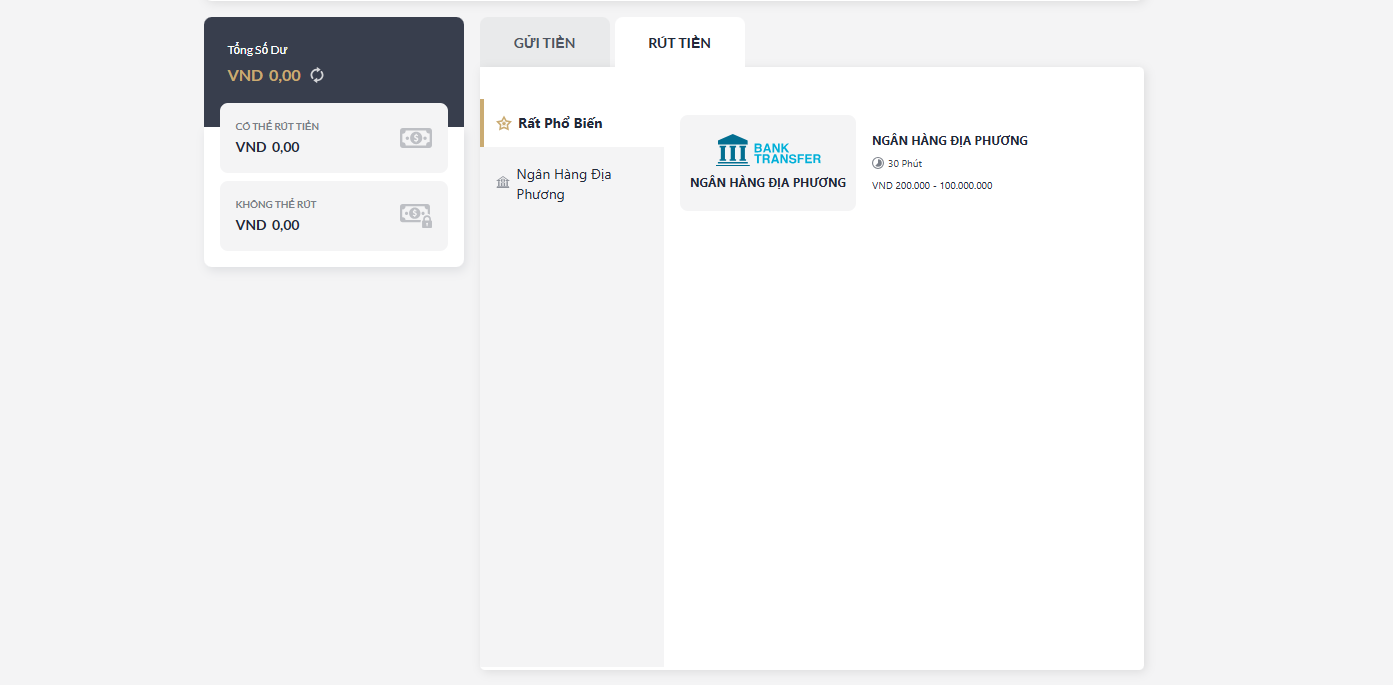The height and width of the screenshot is (685, 1393).
Task: Click the gold total balance amount
Action: click(x=264, y=75)
